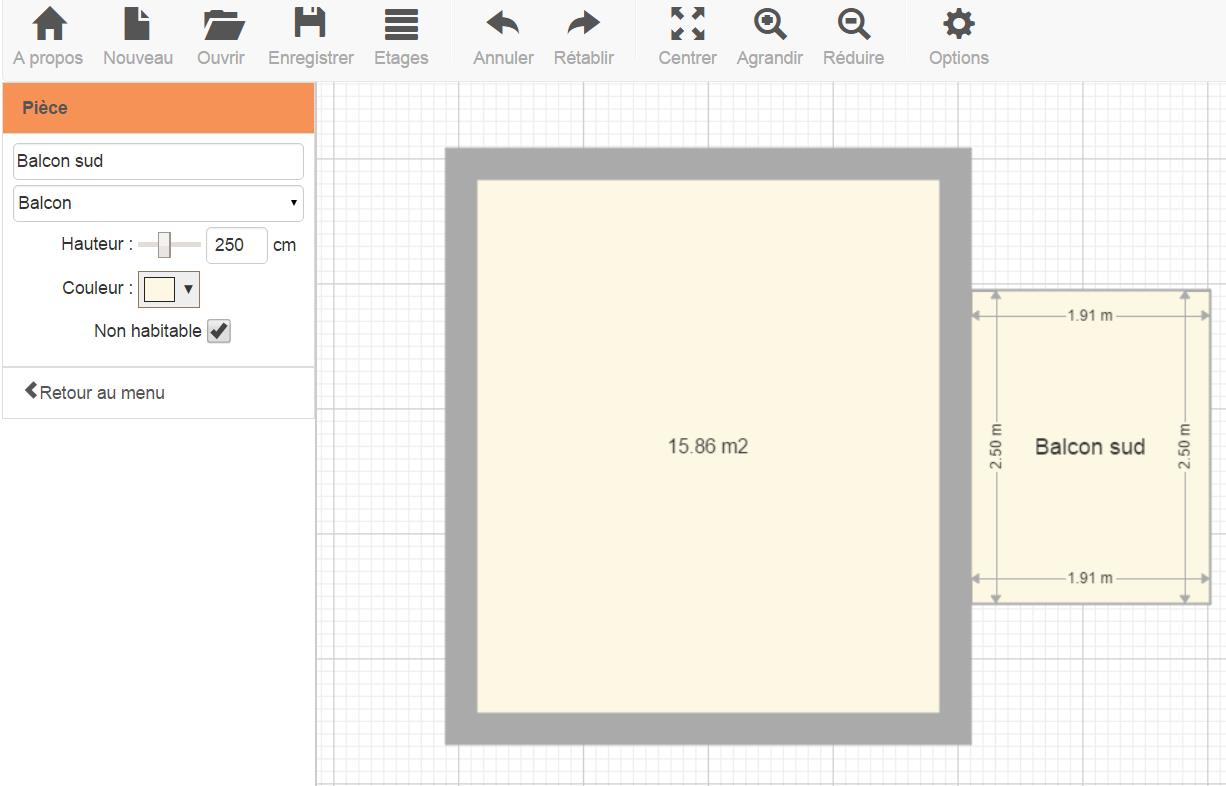Save the plan with Enregistrer
Image resolution: width=1226 pixels, height=786 pixels.
coord(310,25)
